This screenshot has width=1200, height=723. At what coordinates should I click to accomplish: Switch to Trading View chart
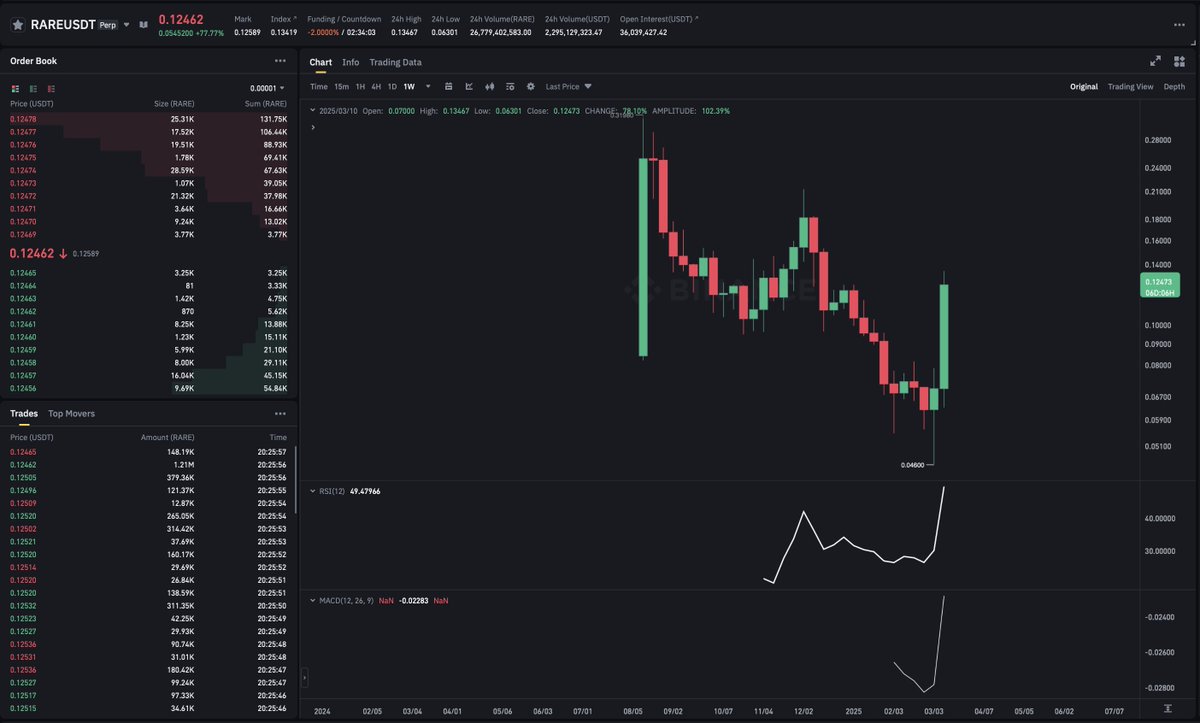1131,87
